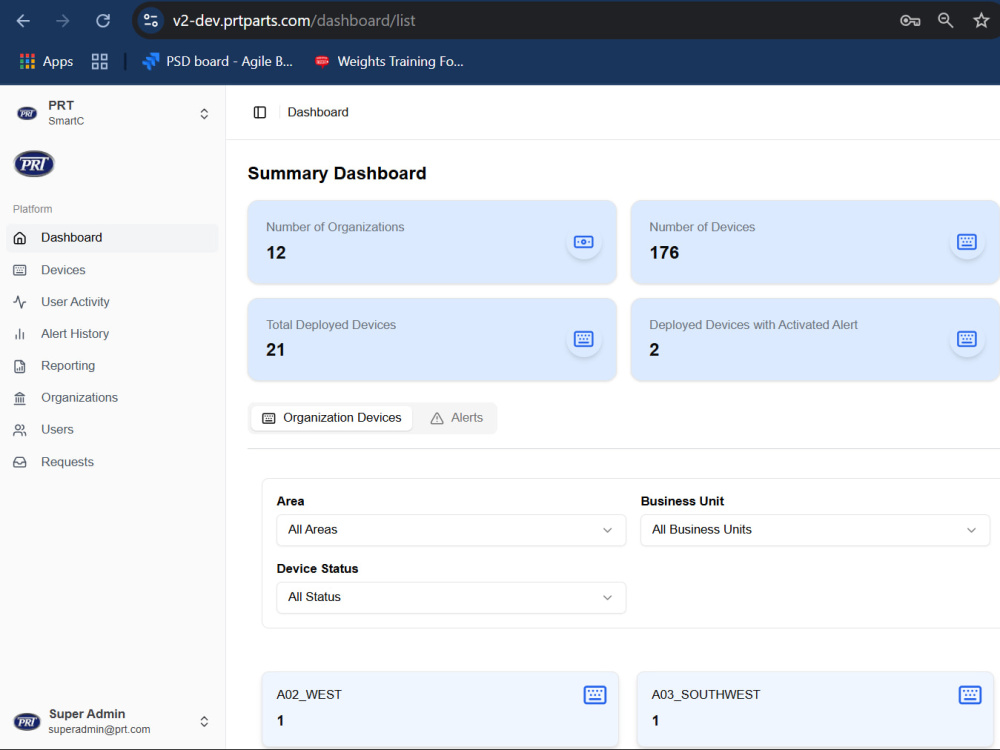Image resolution: width=1000 pixels, height=750 pixels.
Task: Go back with the browser back arrow
Action: pyautogui.click(x=23, y=21)
